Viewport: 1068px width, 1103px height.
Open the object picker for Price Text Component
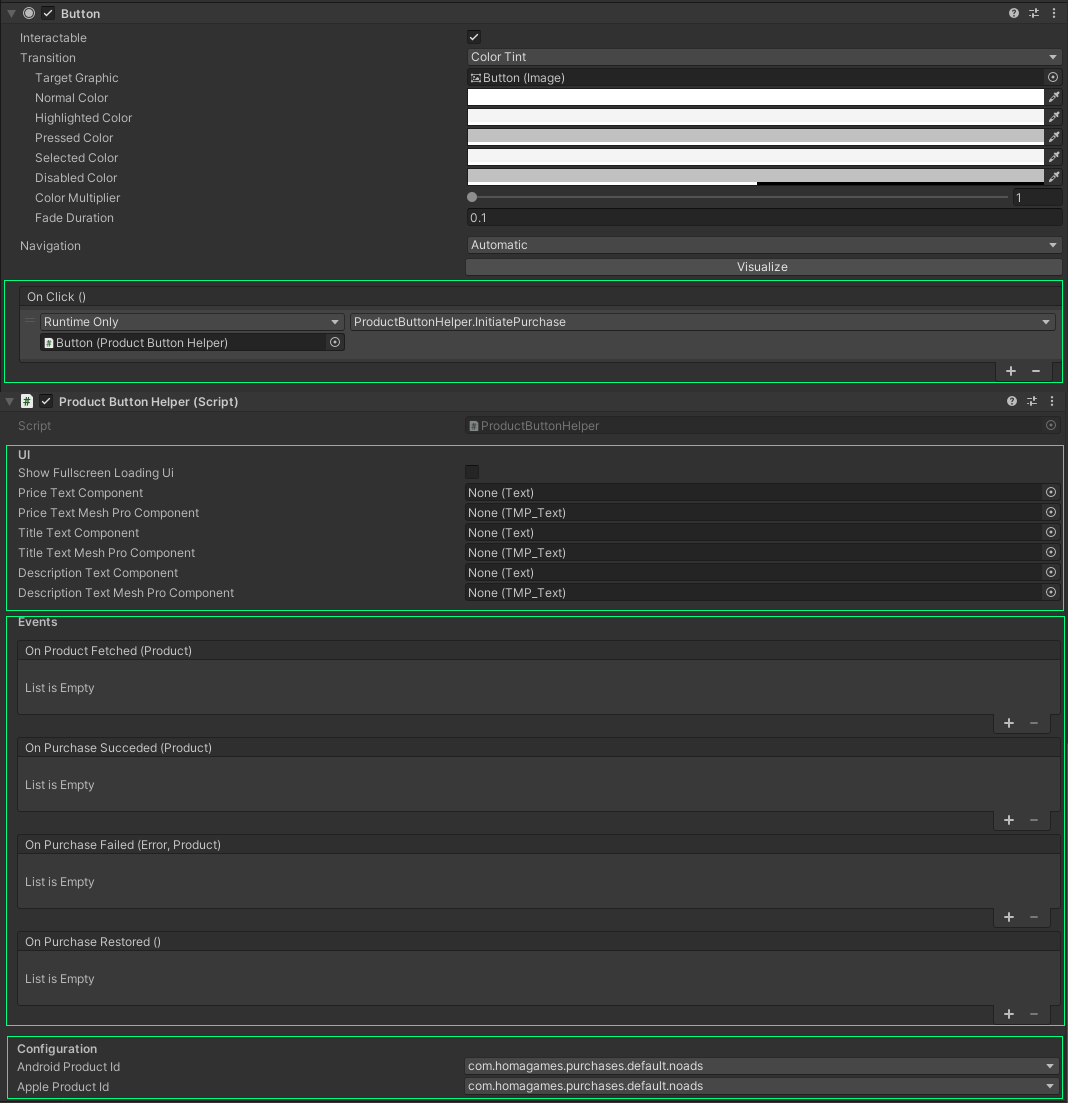1050,492
